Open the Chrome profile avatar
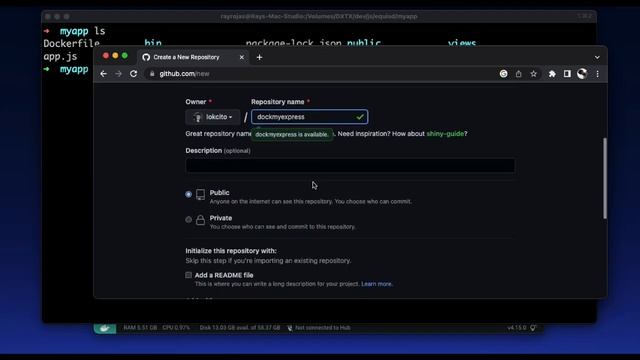This screenshot has width=640, height=360. coord(582,73)
